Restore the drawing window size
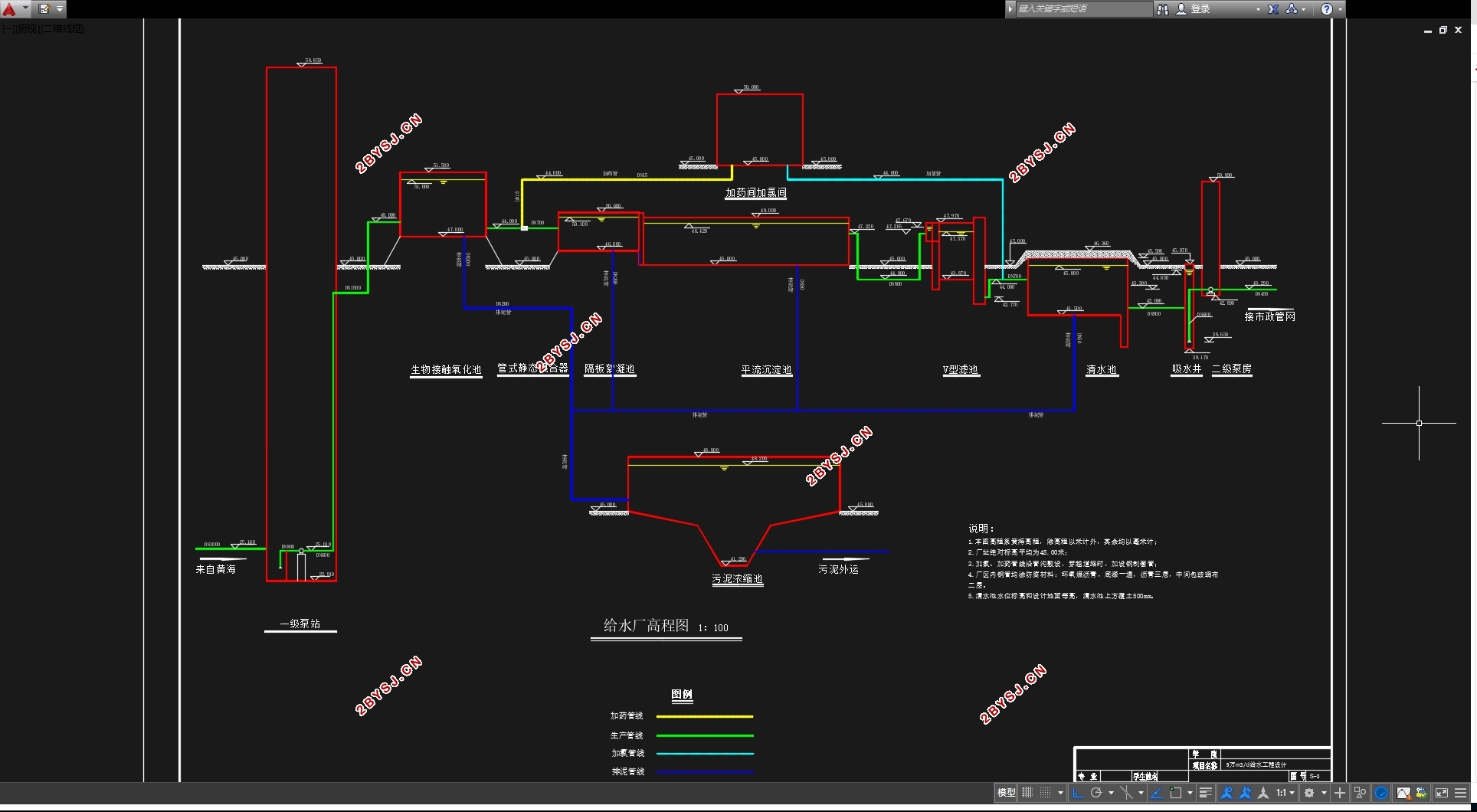Image resolution: width=1477 pixels, height=812 pixels. [1443, 30]
